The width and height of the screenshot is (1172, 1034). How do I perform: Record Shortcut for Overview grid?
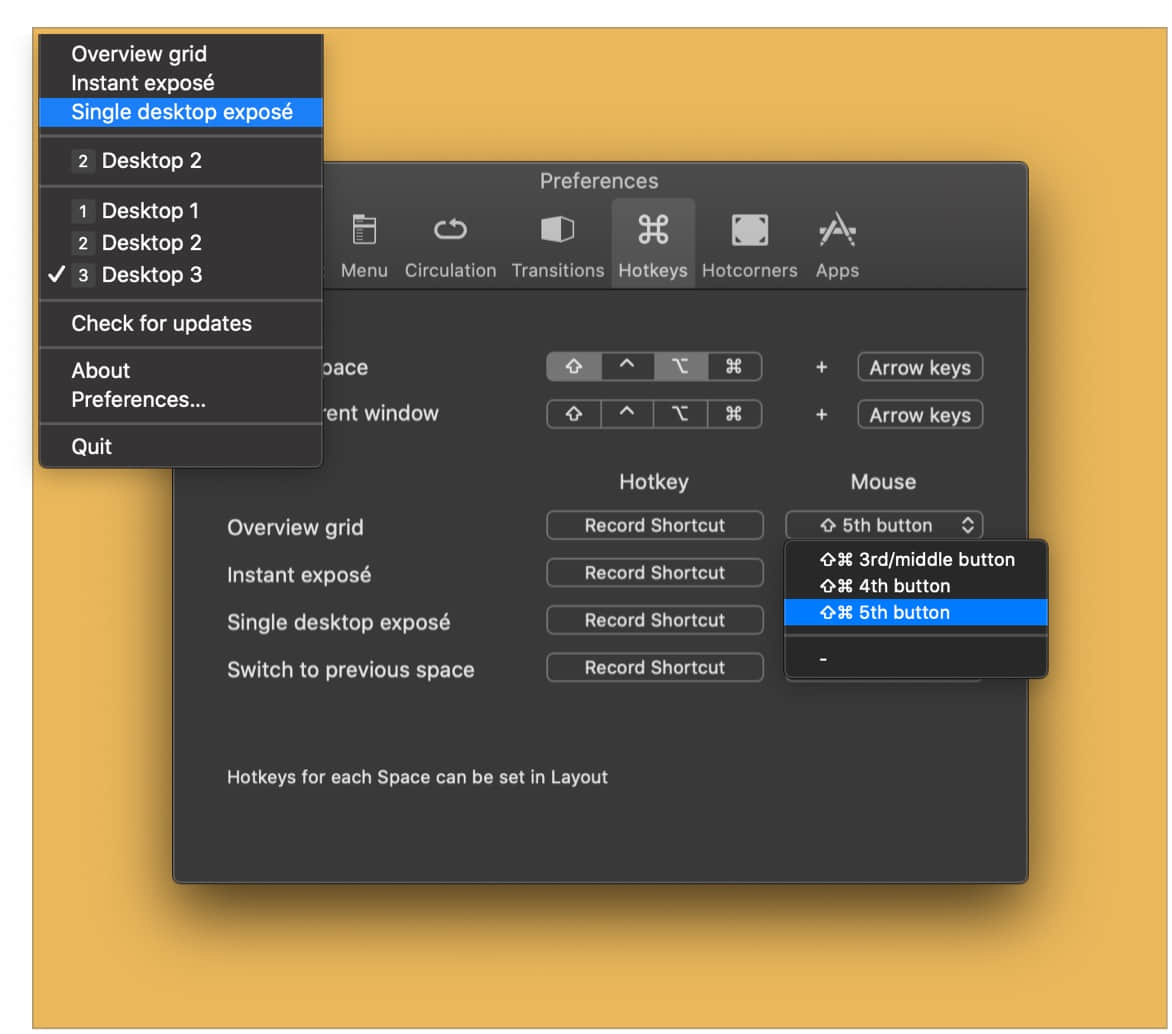click(x=655, y=526)
